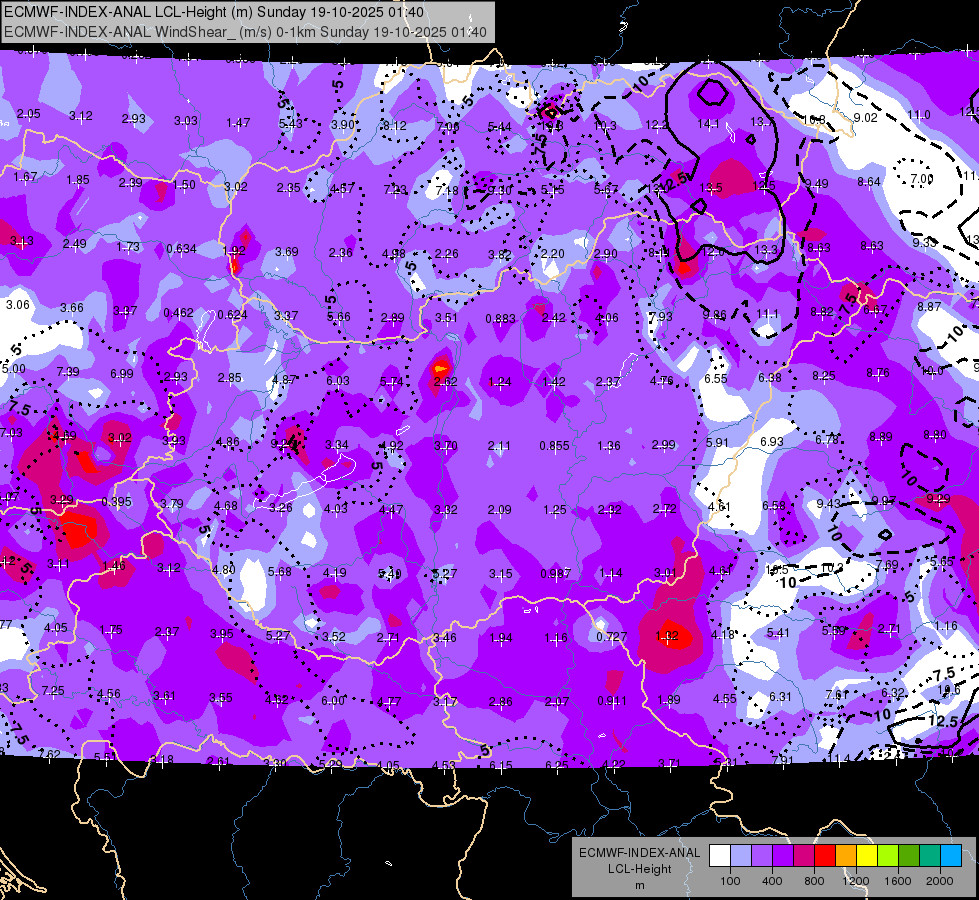
Task: Click the grid value 7.39
Action: 68,372
